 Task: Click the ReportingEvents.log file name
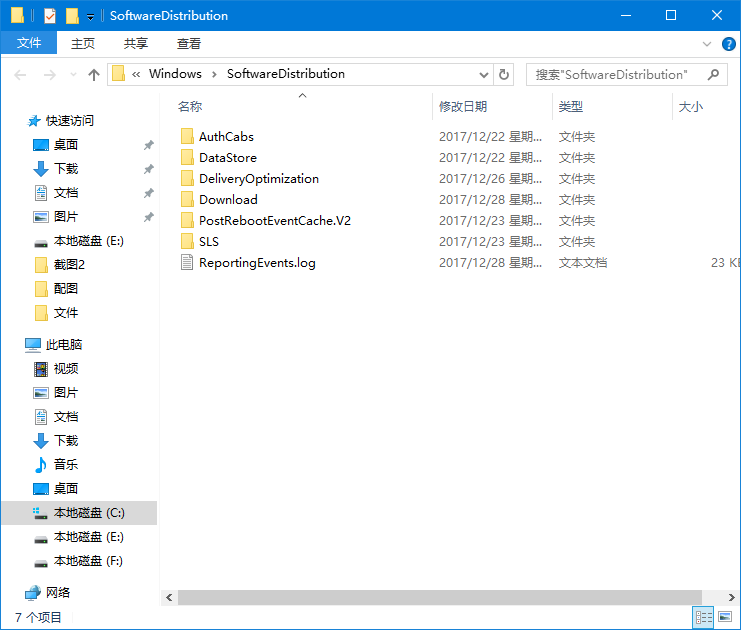tap(257, 263)
